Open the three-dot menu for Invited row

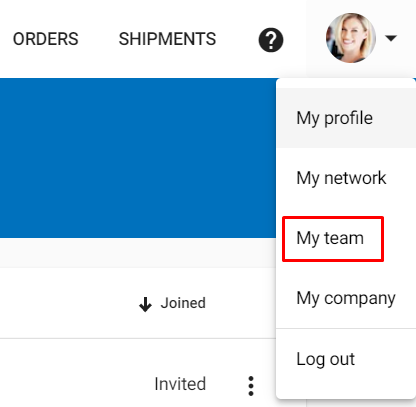pyautogui.click(x=251, y=386)
